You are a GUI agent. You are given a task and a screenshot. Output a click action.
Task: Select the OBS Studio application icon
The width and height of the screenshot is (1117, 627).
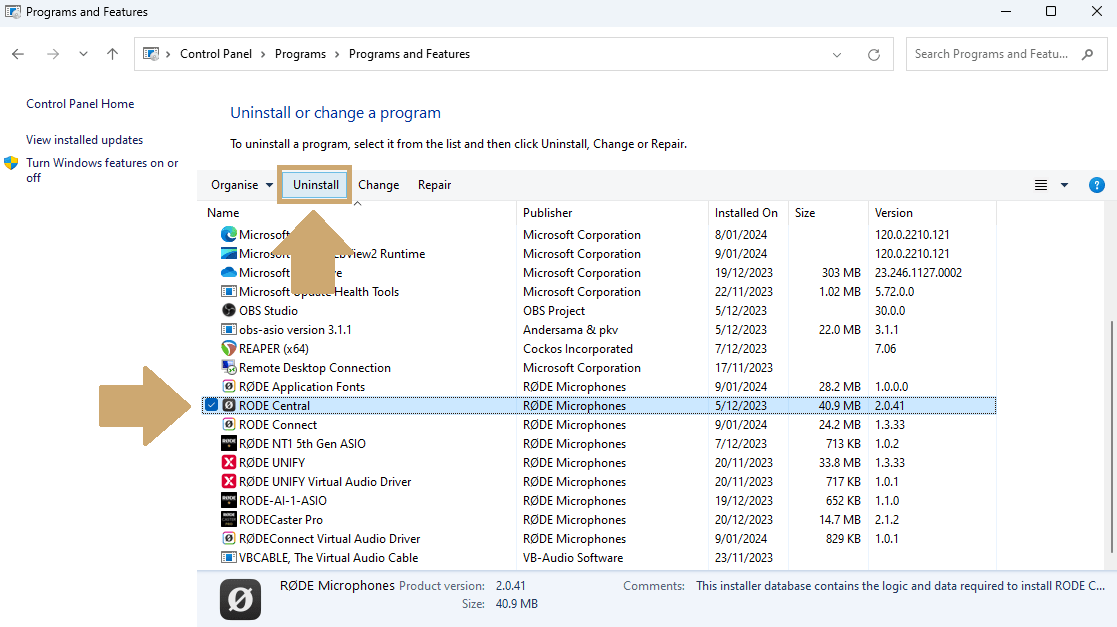pyautogui.click(x=227, y=310)
